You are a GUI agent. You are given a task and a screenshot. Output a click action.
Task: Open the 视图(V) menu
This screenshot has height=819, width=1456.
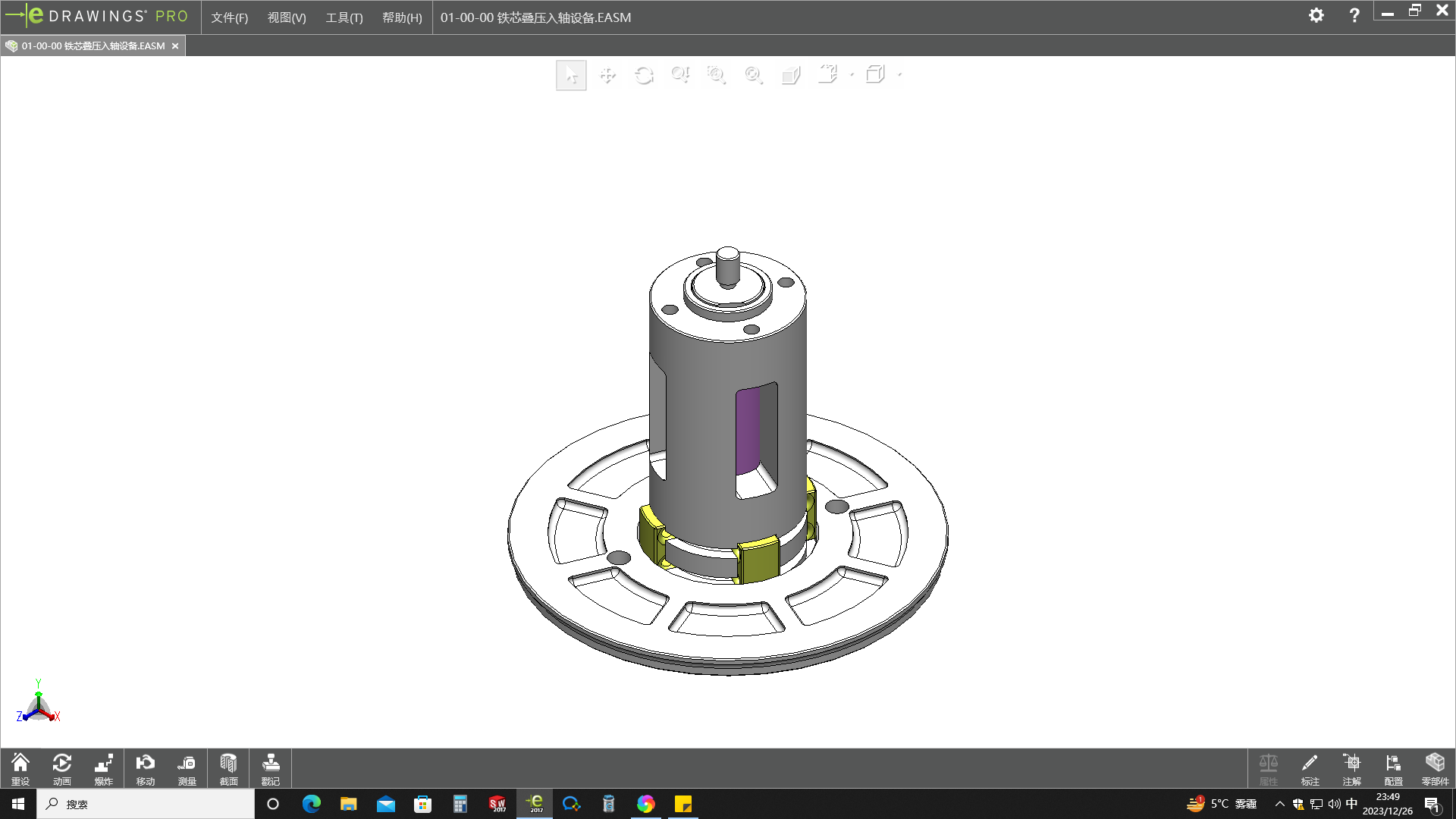coord(287,17)
